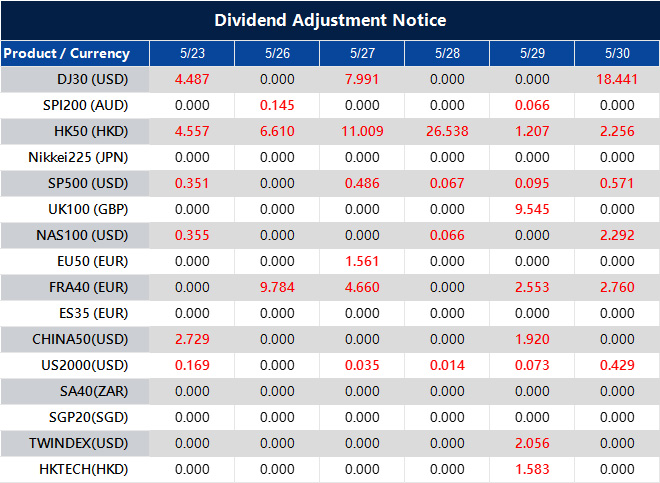Viewport: 660px width, 483px height.
Task: Select the TWINDEX(USD) row label
Action: point(79,443)
